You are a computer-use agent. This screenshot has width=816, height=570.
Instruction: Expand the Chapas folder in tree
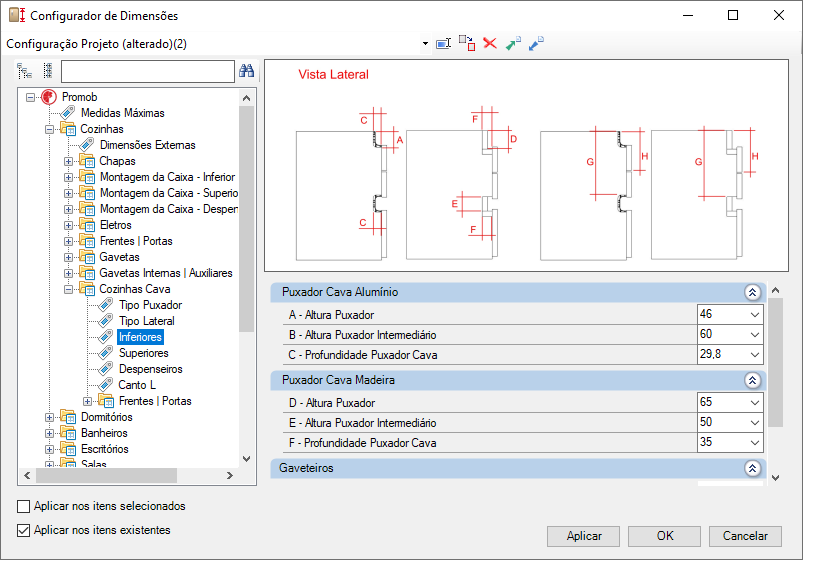coord(68,161)
